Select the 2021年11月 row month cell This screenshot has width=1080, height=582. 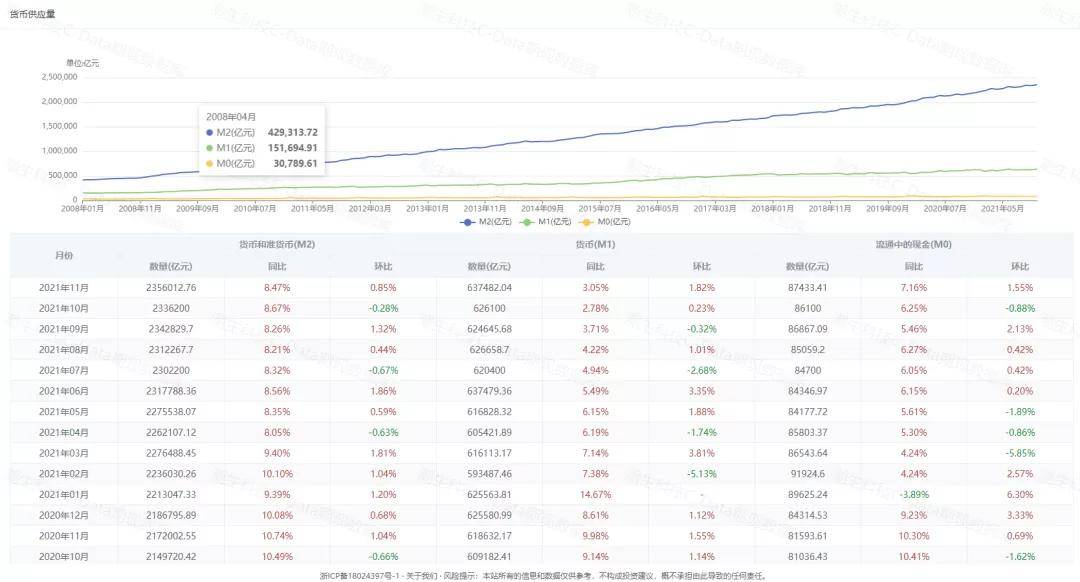[63, 287]
